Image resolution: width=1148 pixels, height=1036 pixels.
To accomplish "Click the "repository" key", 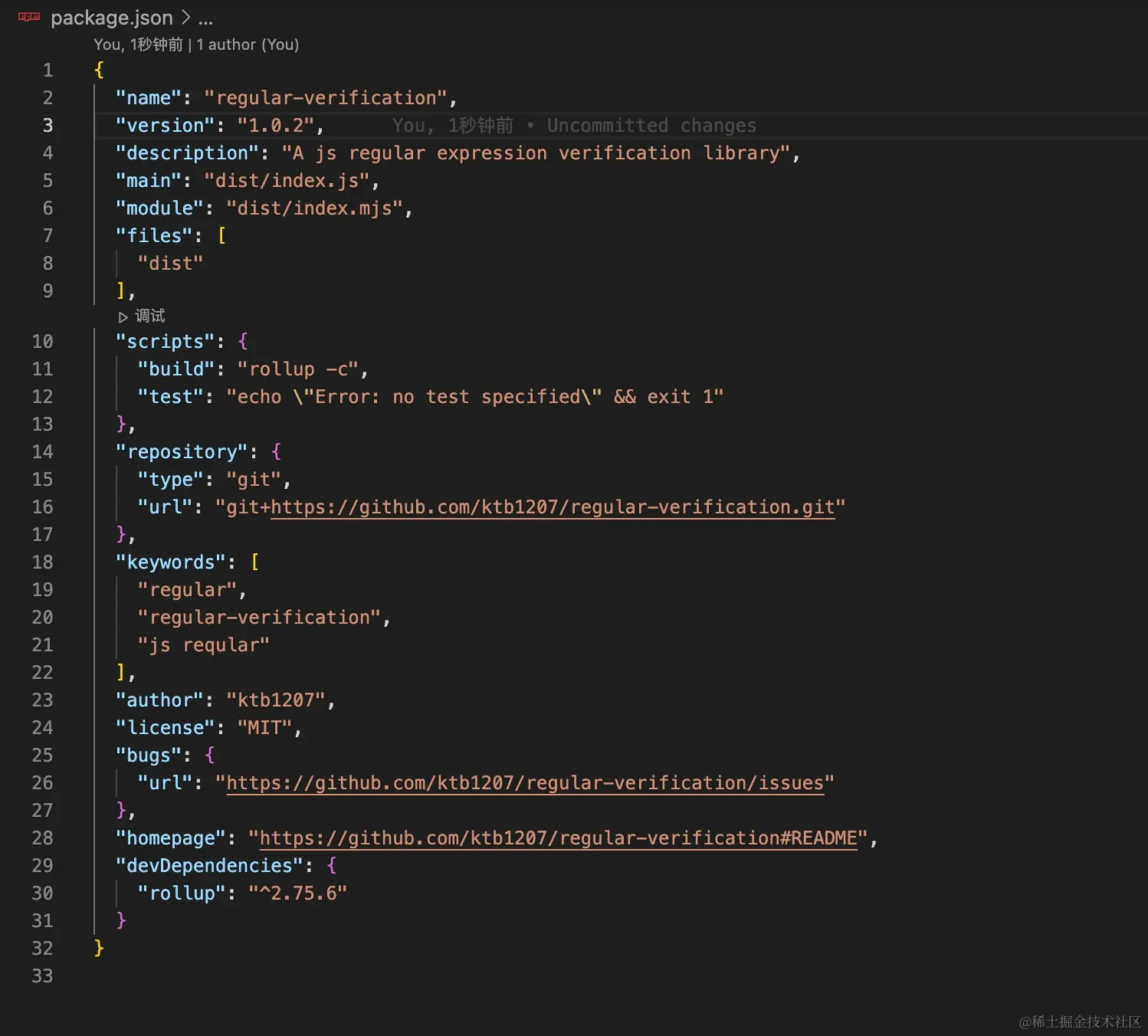I will coord(182,452).
